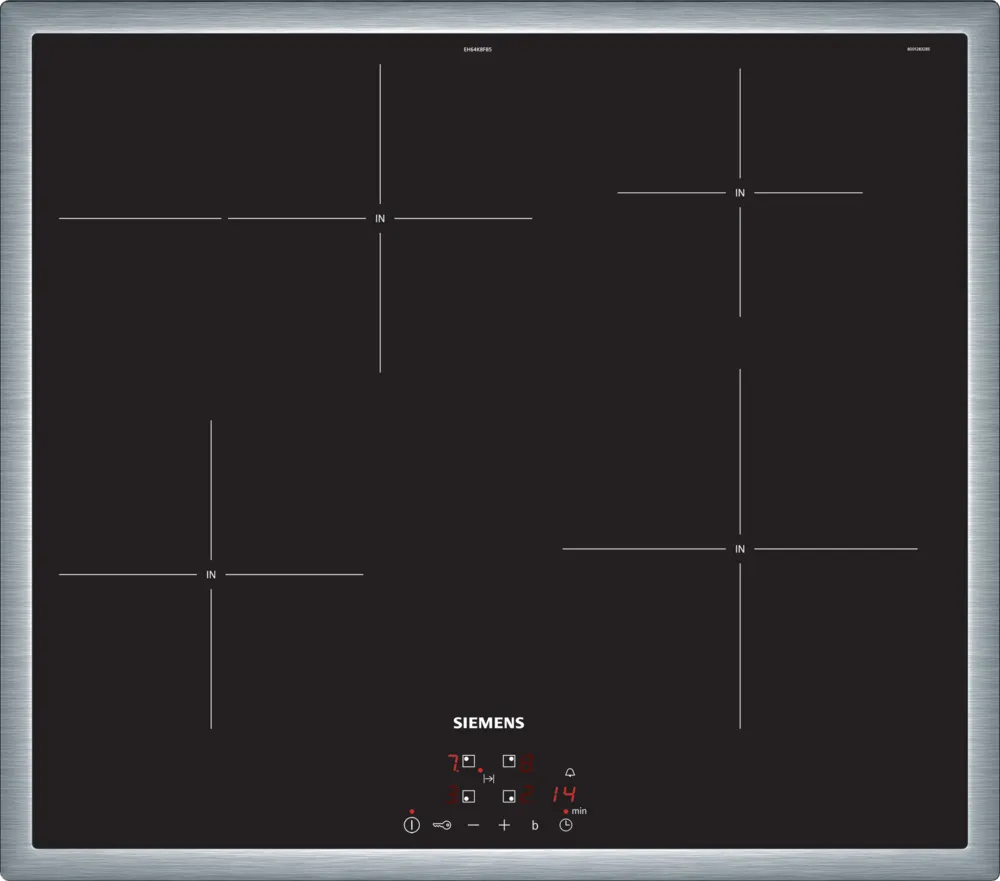
Task: Tap the red heat level 7 display
Action: pyautogui.click(x=452, y=764)
